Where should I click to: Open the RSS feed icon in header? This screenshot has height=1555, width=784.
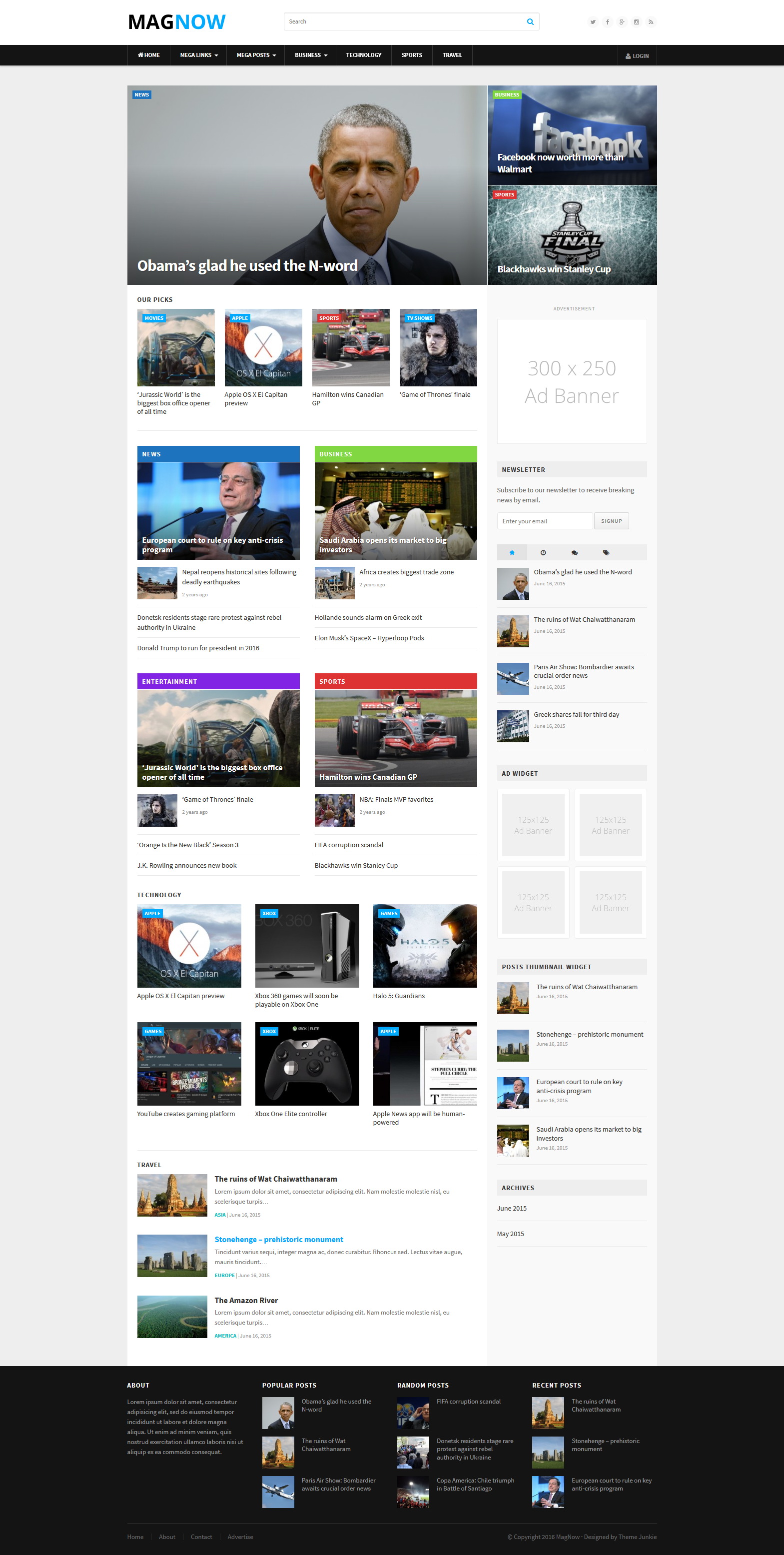pyautogui.click(x=651, y=21)
